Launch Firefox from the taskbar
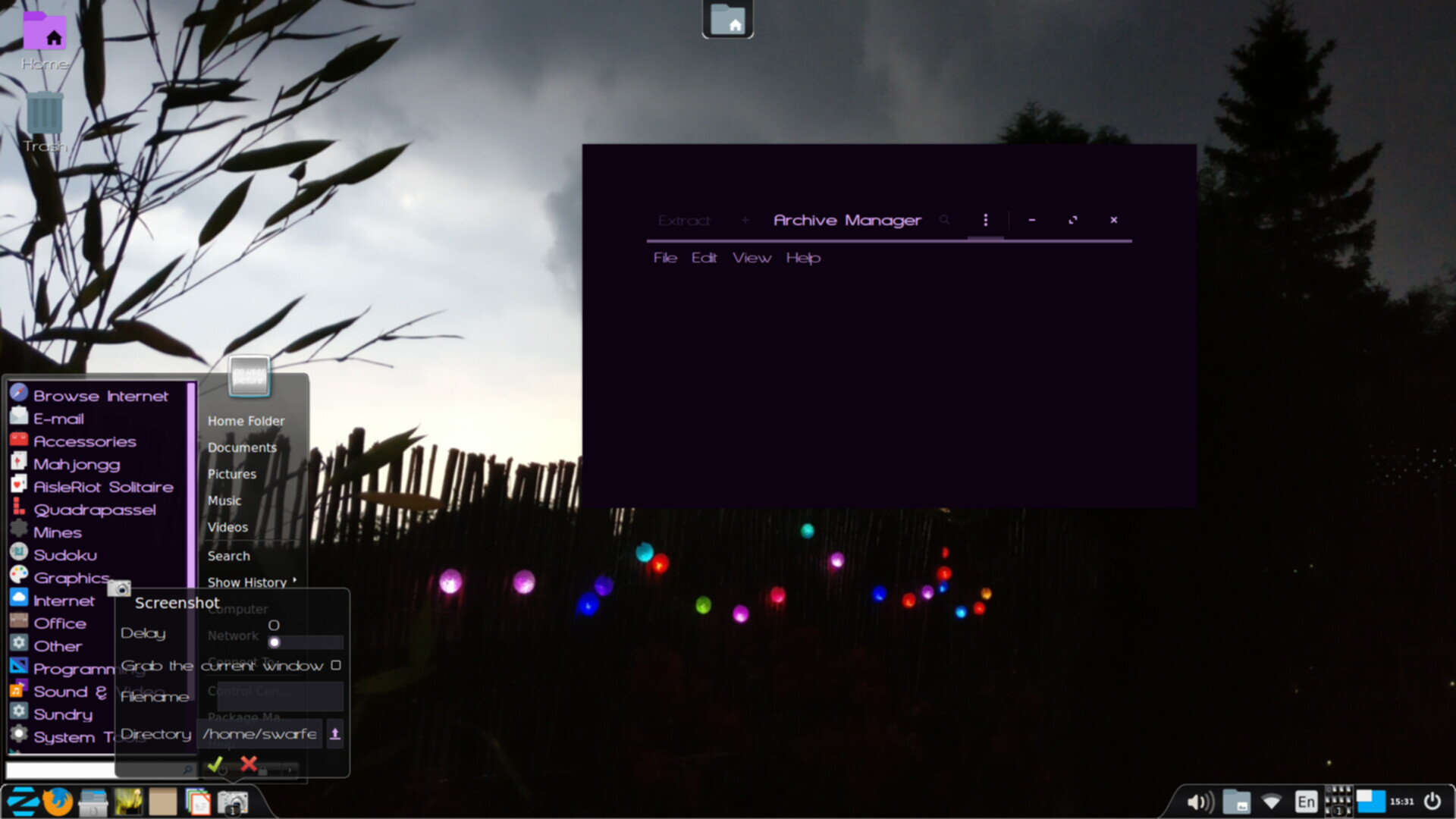The height and width of the screenshot is (819, 1456). click(58, 802)
